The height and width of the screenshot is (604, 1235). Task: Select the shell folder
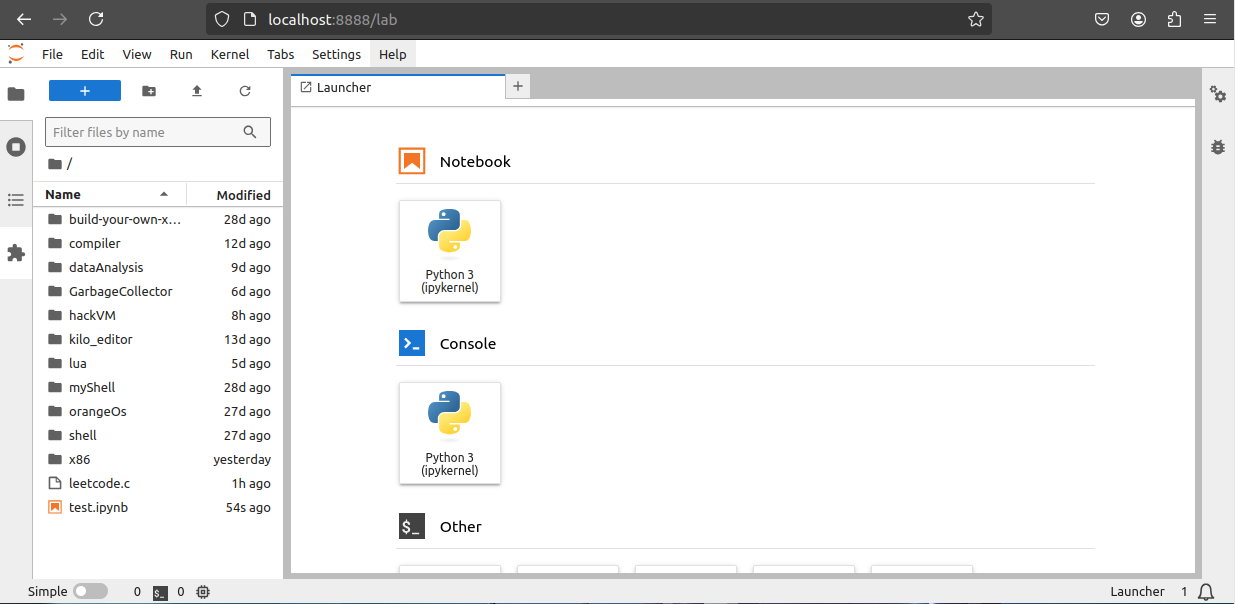click(x=158, y=435)
